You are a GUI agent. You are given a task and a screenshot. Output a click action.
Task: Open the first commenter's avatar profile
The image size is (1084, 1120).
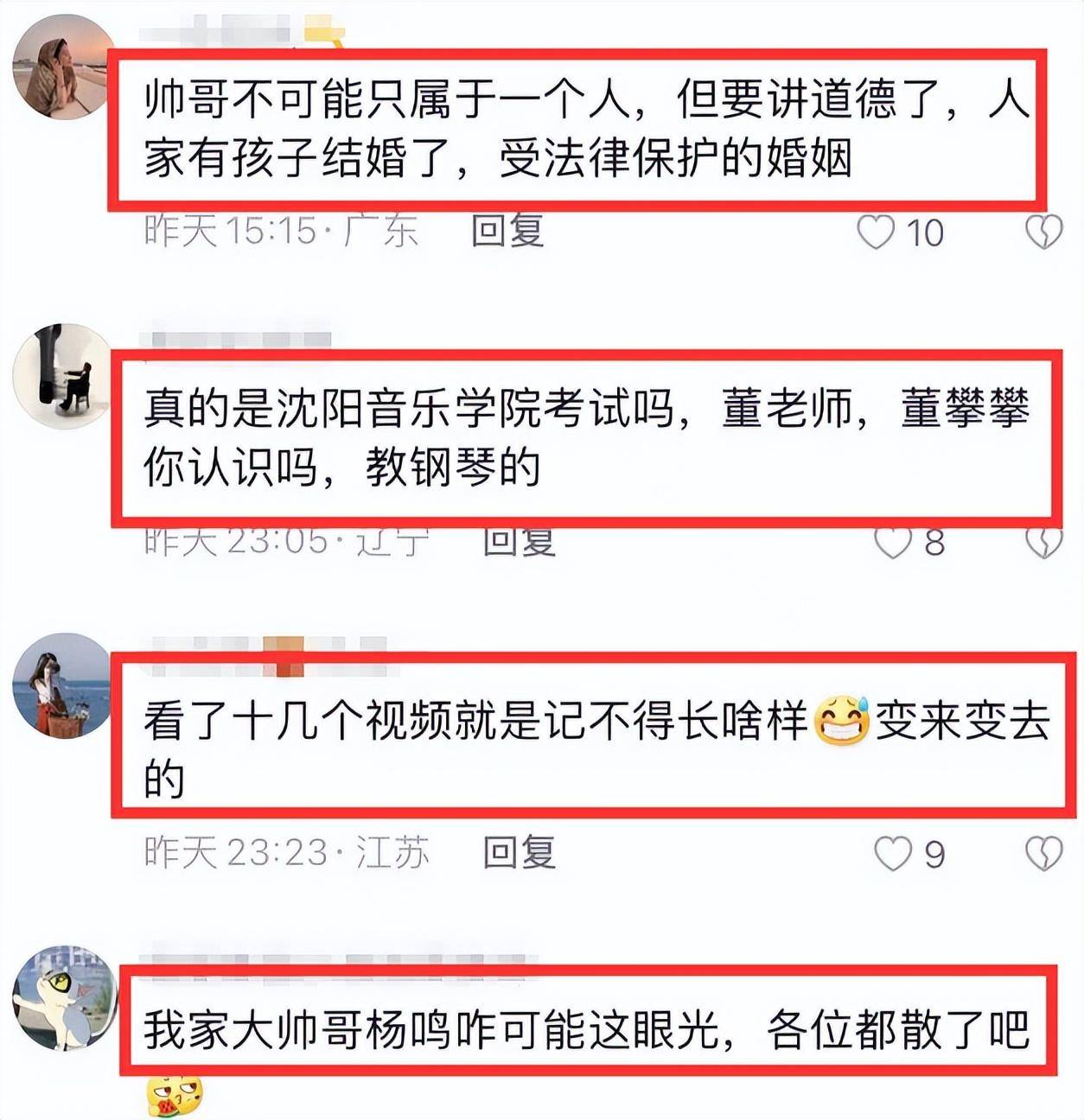tap(64, 67)
